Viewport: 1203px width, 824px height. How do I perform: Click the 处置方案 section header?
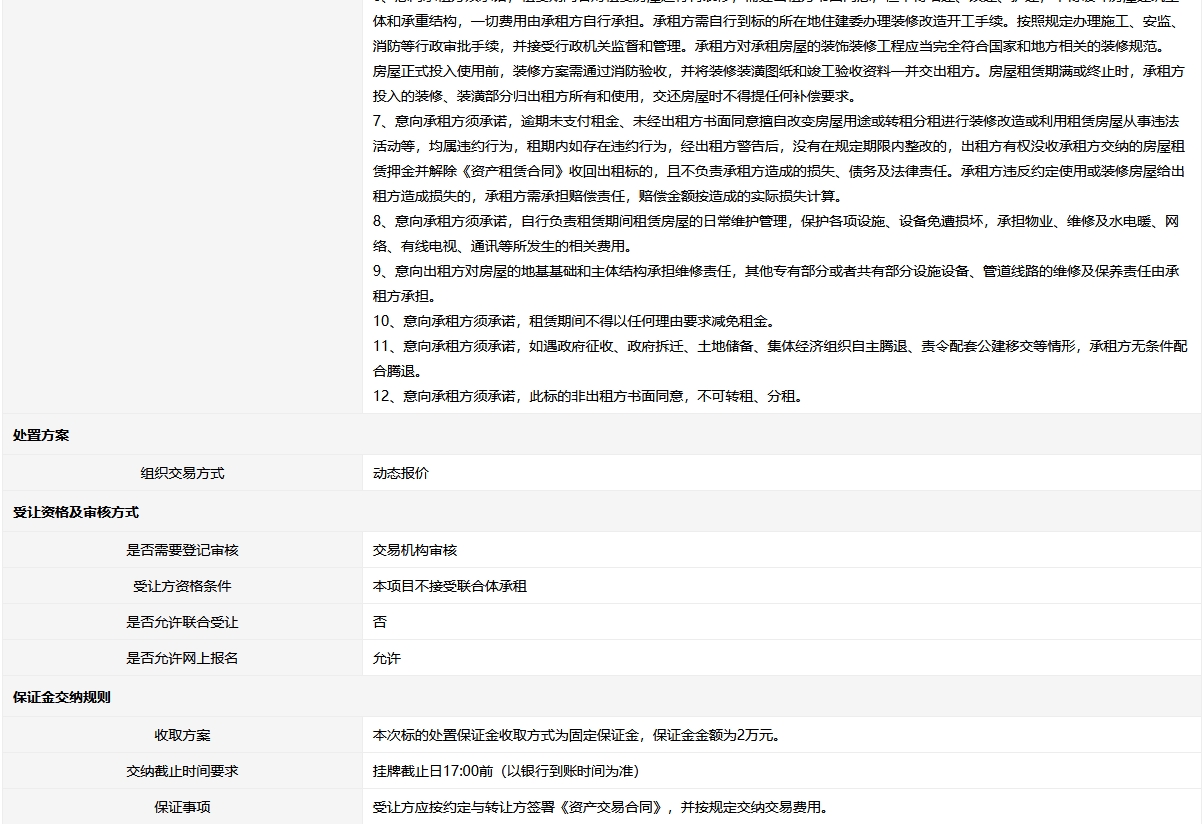41,436
